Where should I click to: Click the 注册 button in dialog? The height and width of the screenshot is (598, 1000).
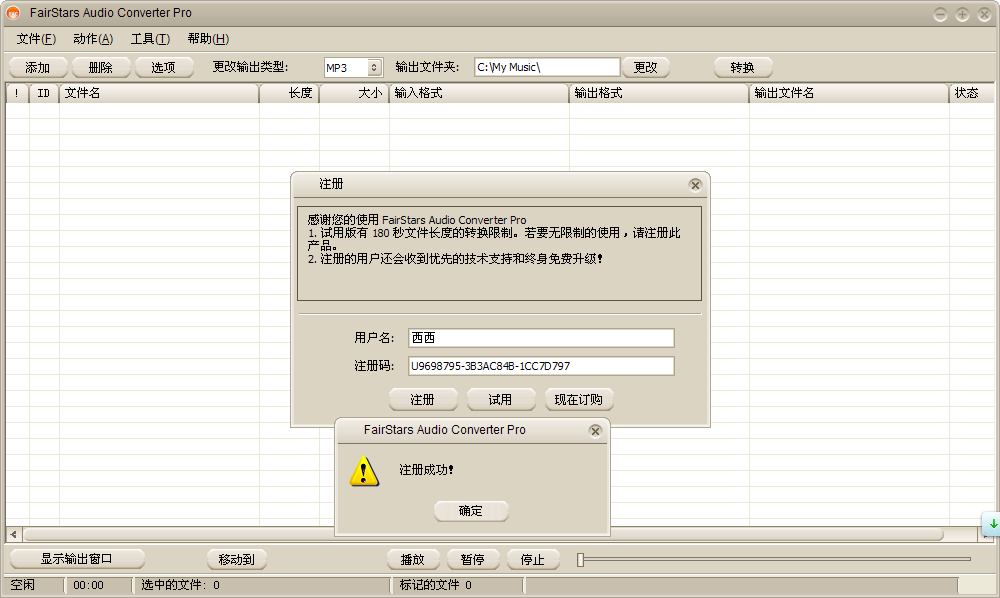423,400
